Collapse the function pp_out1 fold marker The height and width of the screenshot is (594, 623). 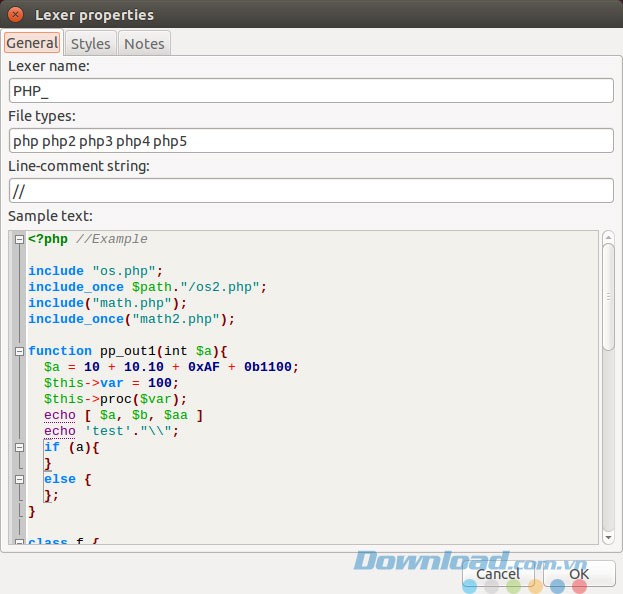19,351
